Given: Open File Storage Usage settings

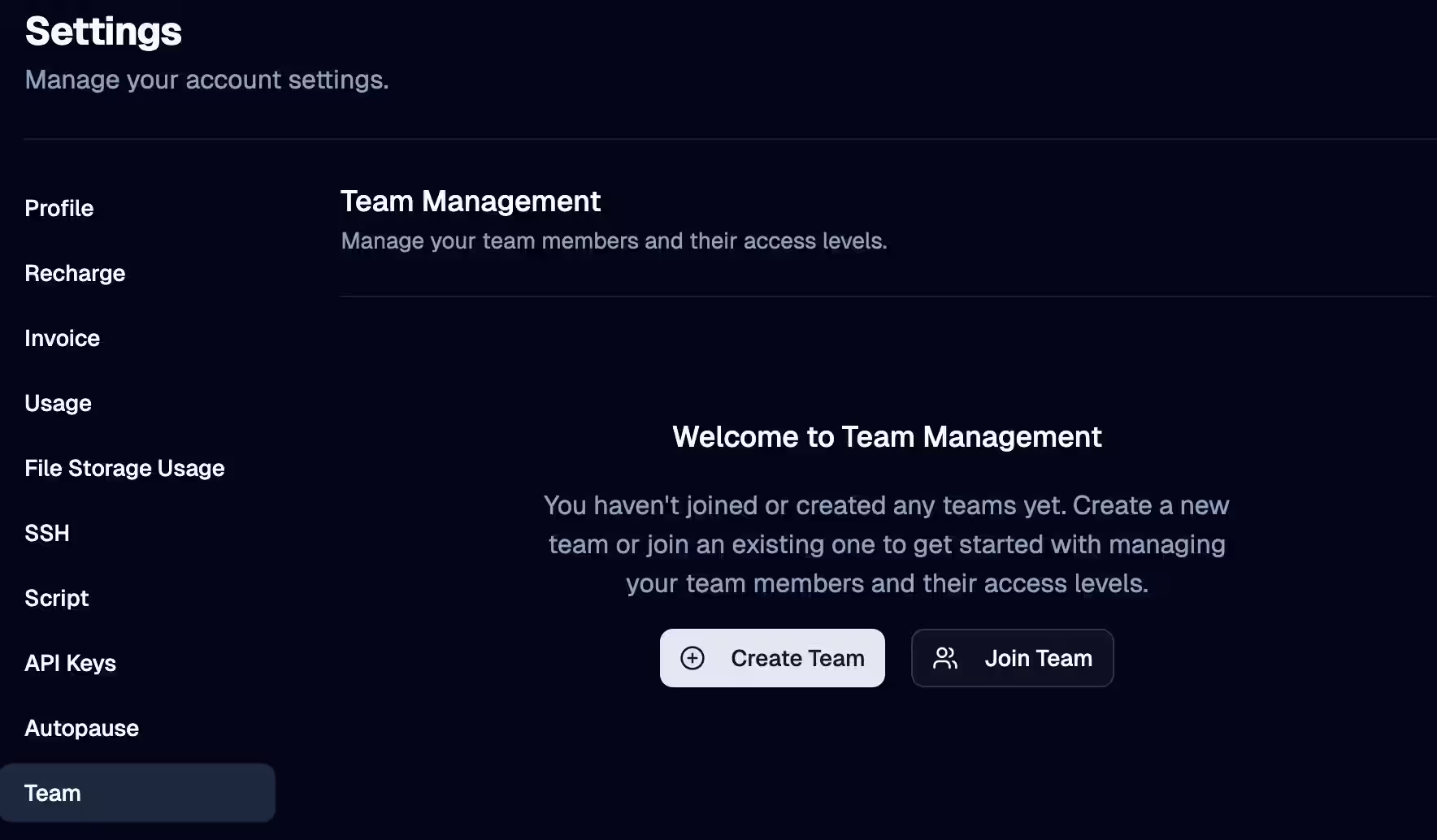Looking at the screenshot, I should (124, 468).
